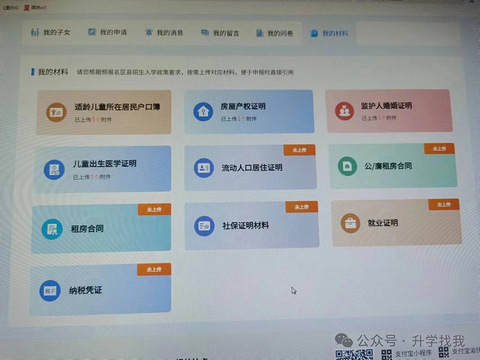480x360 pixels.
Task: Click the 纳税凭证 blue round icon
Action: pyautogui.click(x=50, y=291)
